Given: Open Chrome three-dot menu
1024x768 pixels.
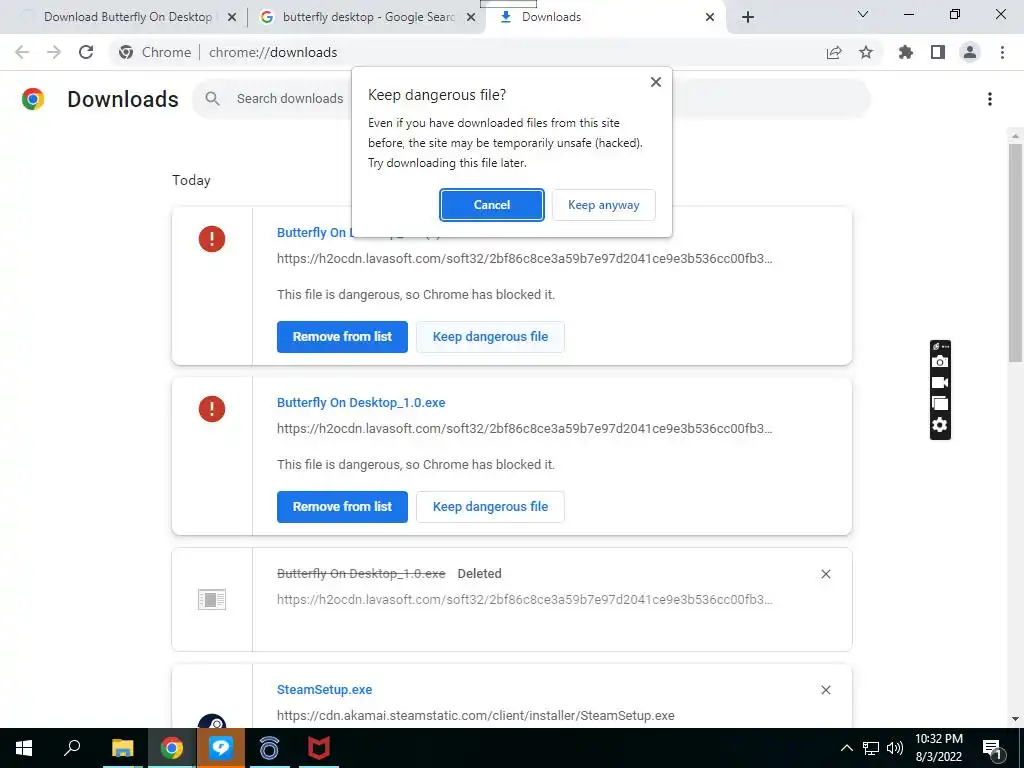Looking at the screenshot, I should [x=1002, y=52].
